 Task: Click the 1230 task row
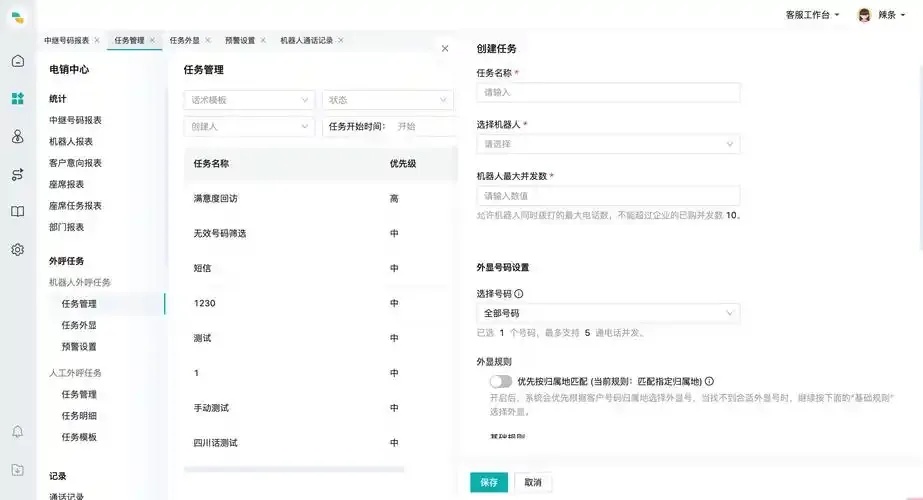coord(320,303)
